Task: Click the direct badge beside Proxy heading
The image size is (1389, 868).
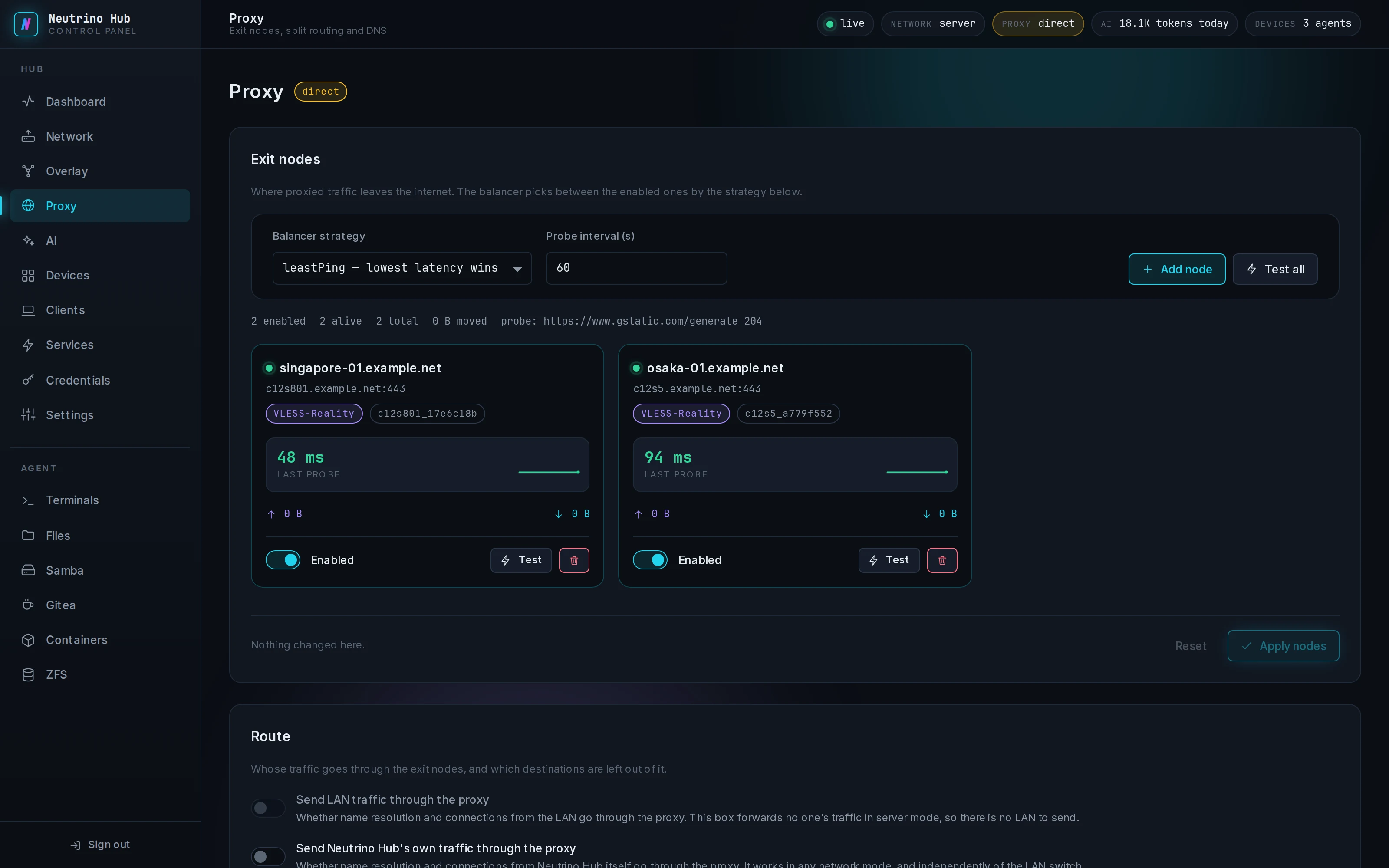Action: (320, 91)
